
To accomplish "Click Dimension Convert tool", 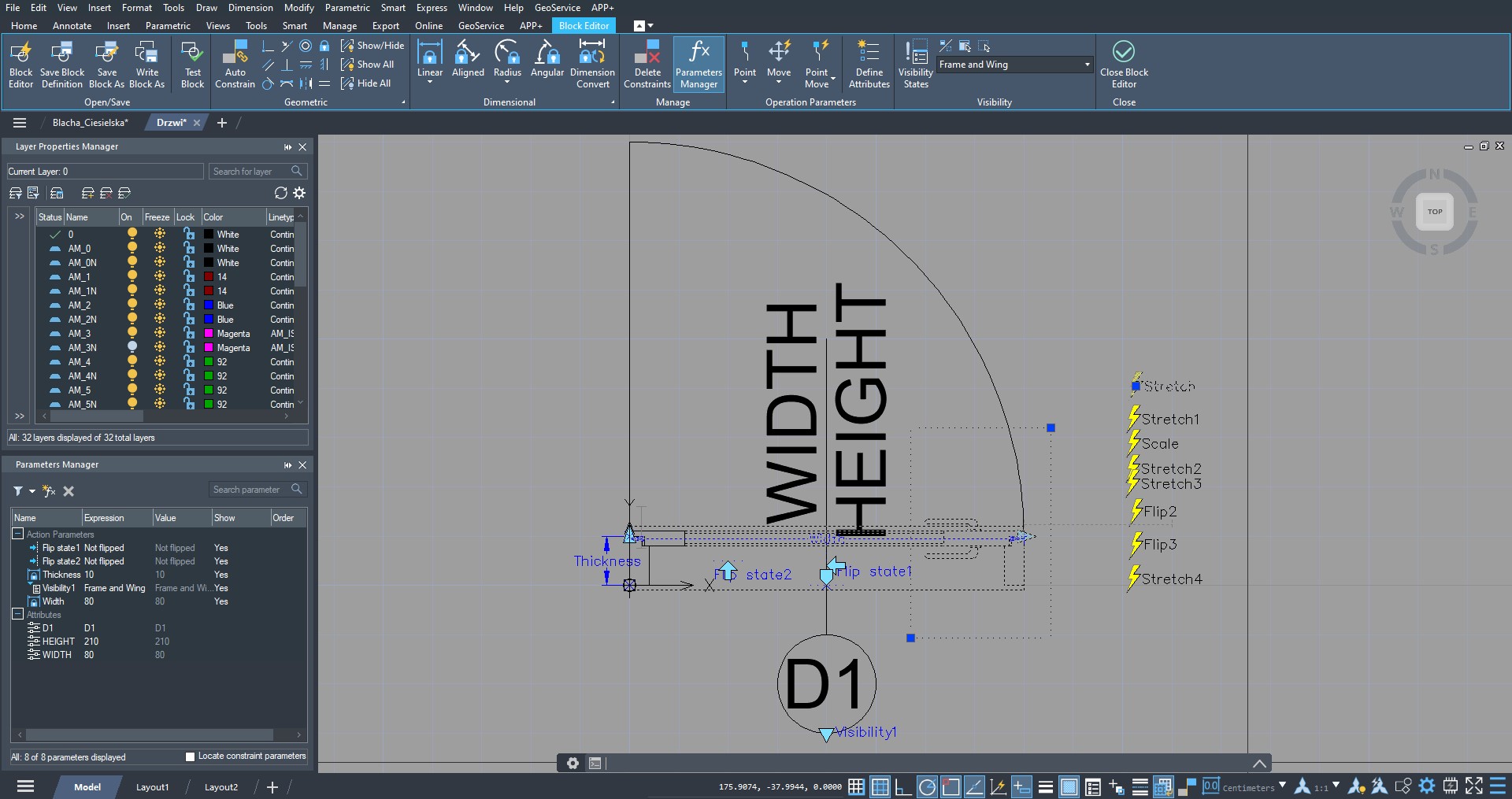I will 592,65.
